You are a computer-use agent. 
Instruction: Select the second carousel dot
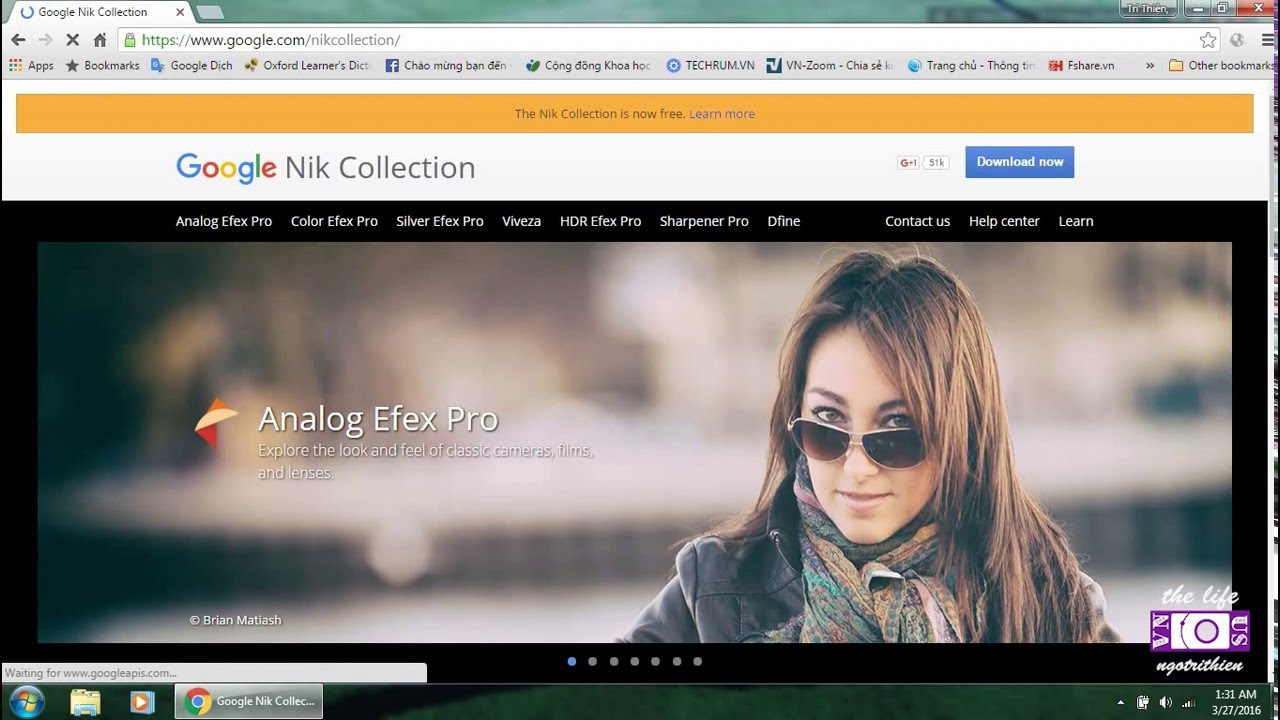(x=593, y=661)
